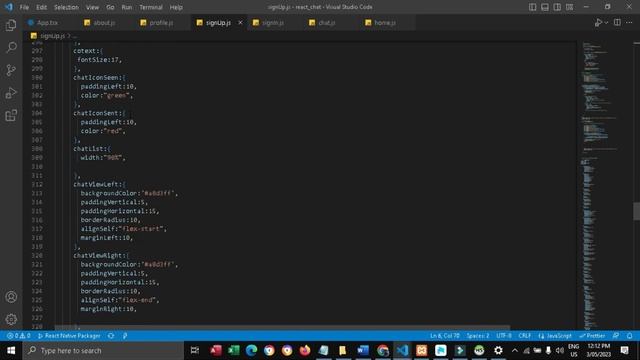Click the Run Code play icon
Screen dimensions: 640x360
tap(598, 22)
